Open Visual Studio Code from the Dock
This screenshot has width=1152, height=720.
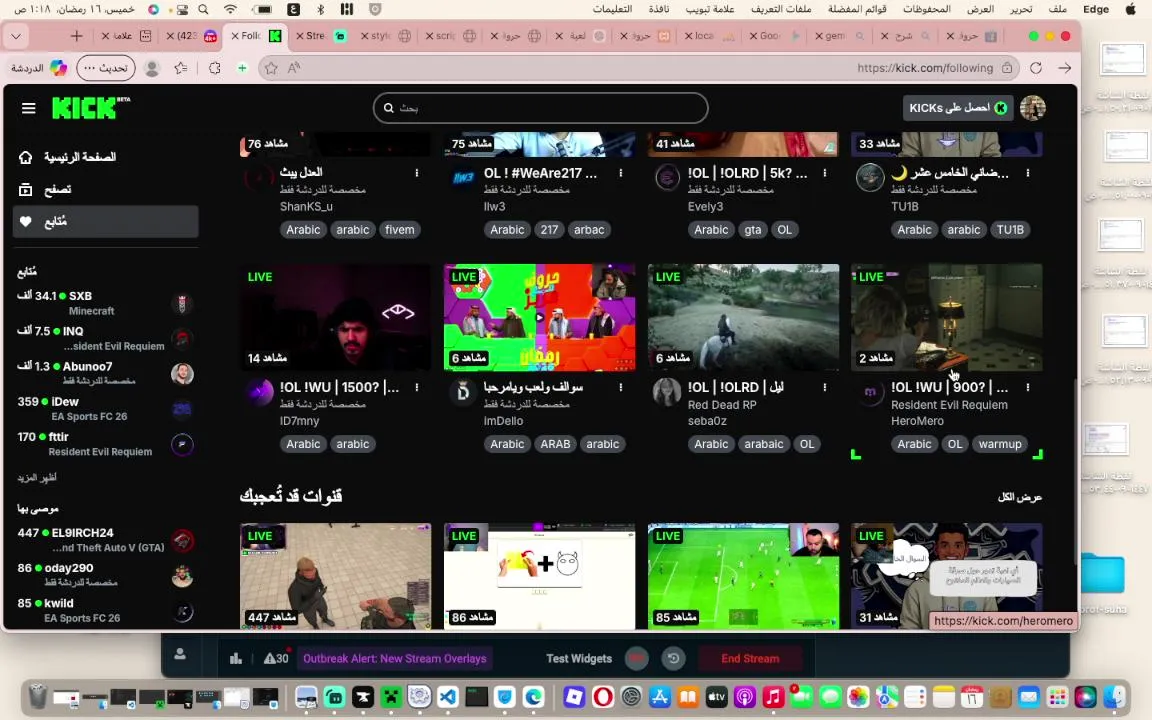pos(448,696)
